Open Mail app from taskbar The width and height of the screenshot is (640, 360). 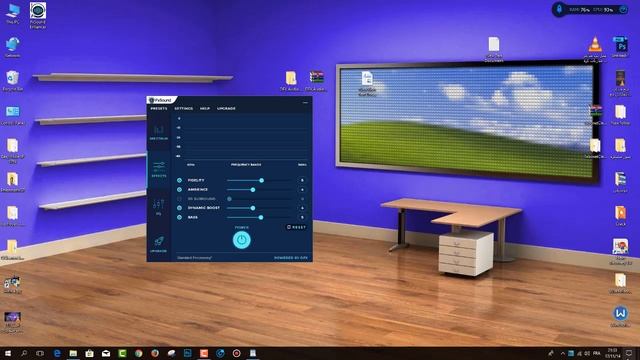coord(106,353)
